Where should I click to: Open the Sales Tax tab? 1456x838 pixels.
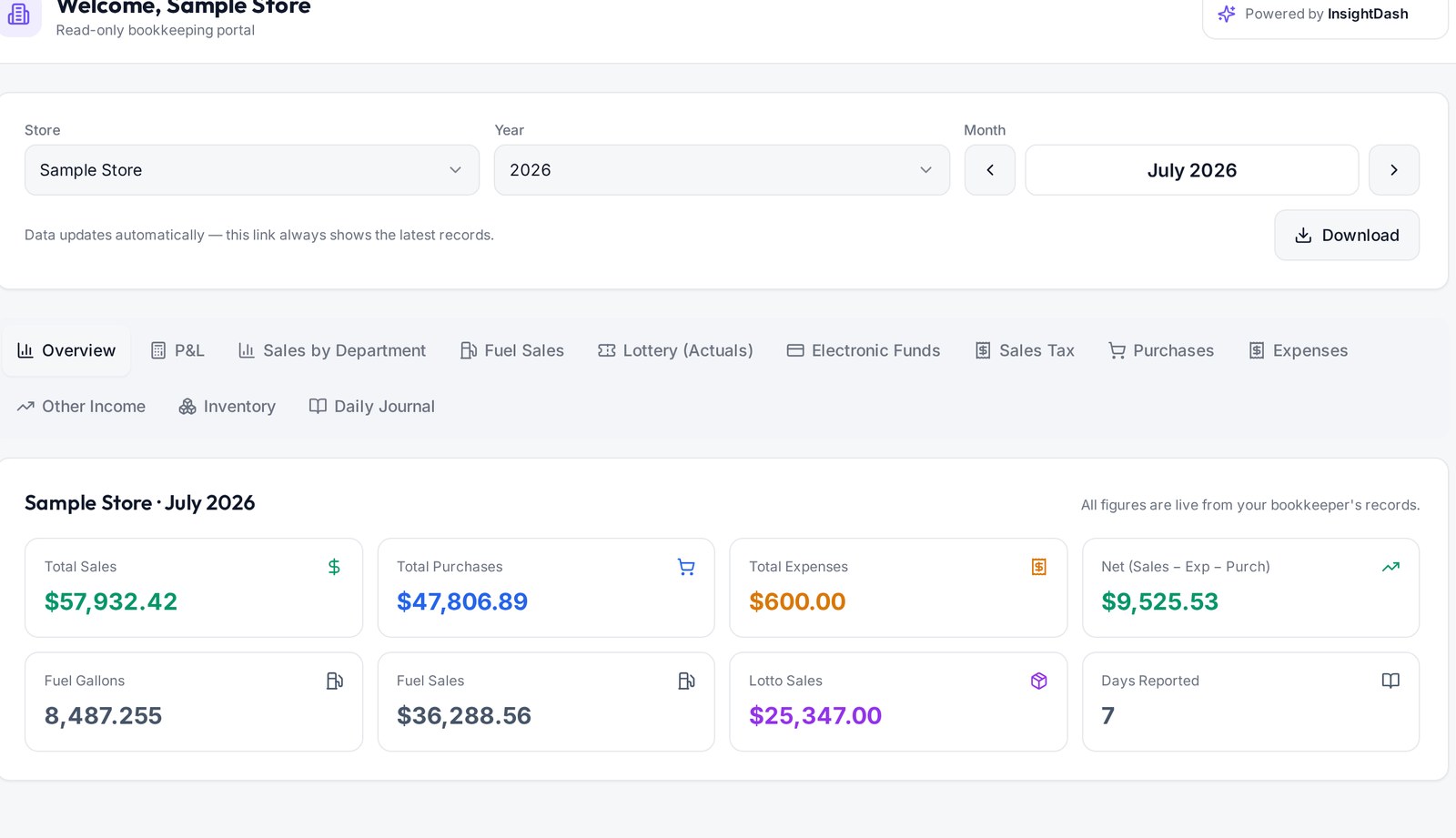1025,350
